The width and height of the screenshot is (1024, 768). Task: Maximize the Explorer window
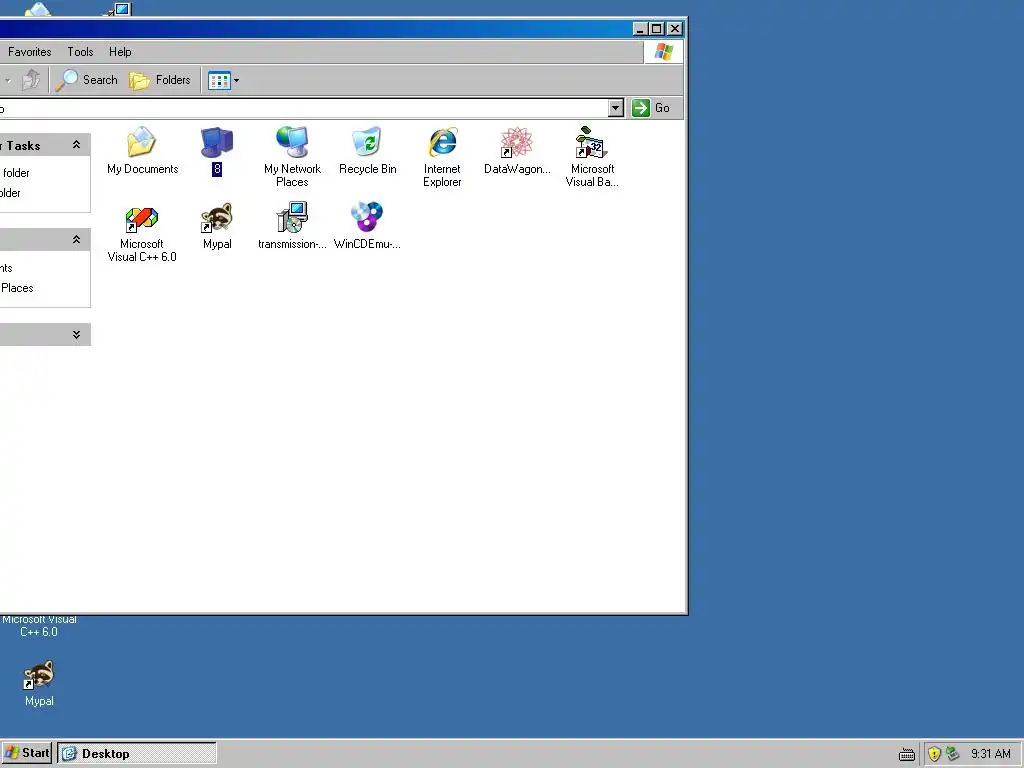[658, 29]
